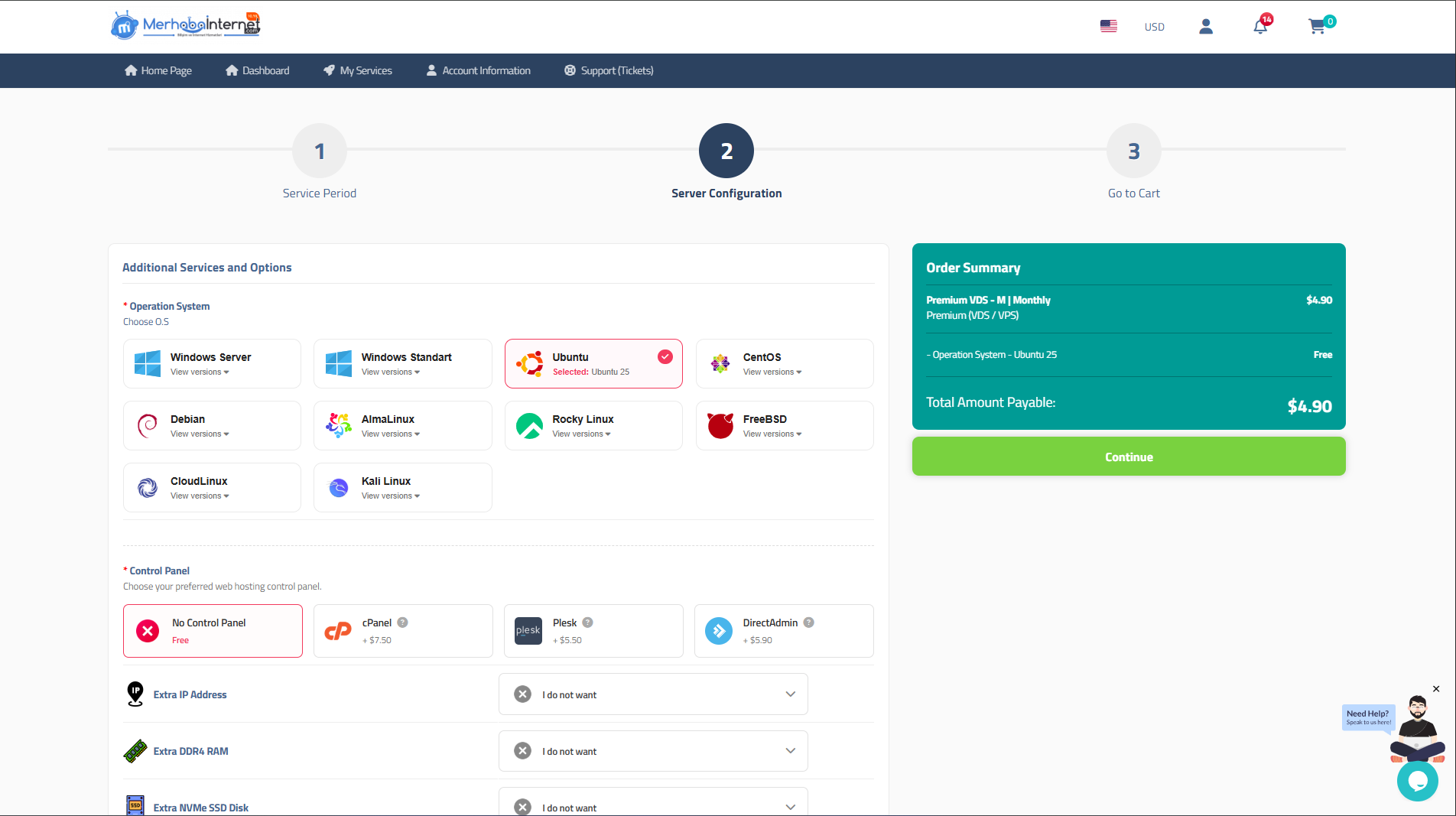
Task: Click the DirectAdmin logo icon
Action: click(719, 630)
